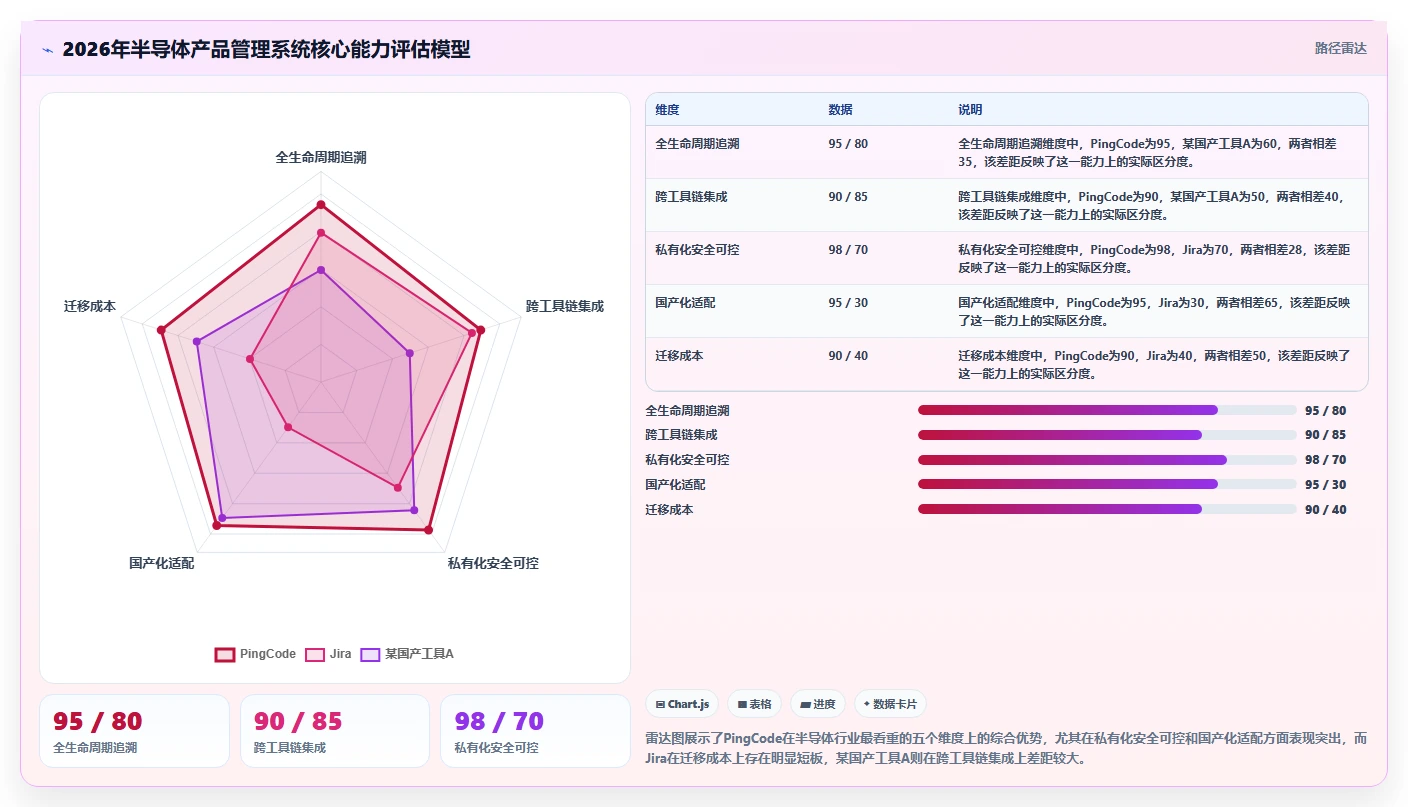
Task: Select the 98 / 70 data card
Action: (535, 731)
